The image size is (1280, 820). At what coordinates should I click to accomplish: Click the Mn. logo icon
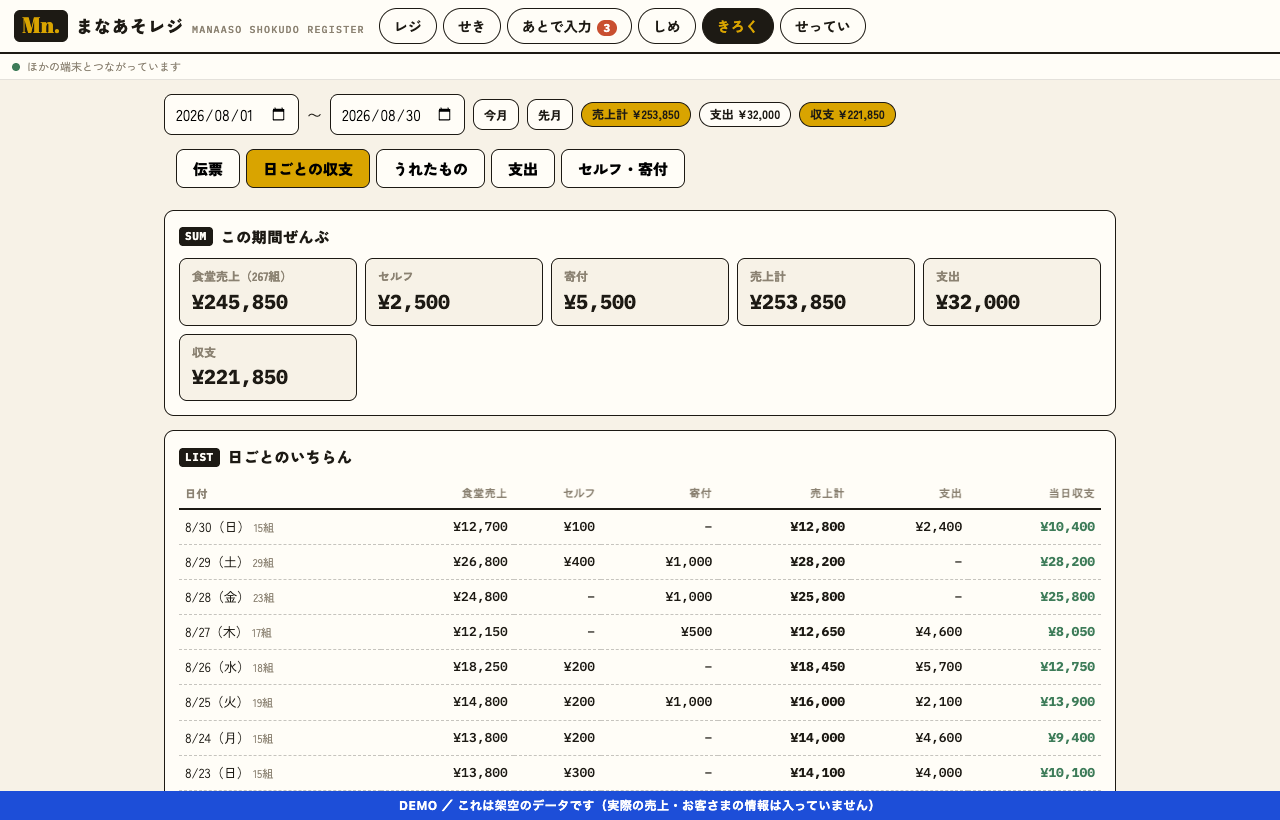tap(41, 26)
